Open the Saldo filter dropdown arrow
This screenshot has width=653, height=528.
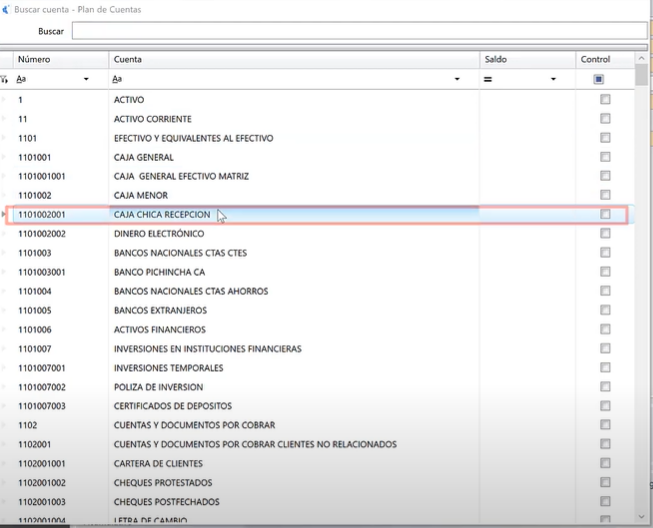[553, 79]
